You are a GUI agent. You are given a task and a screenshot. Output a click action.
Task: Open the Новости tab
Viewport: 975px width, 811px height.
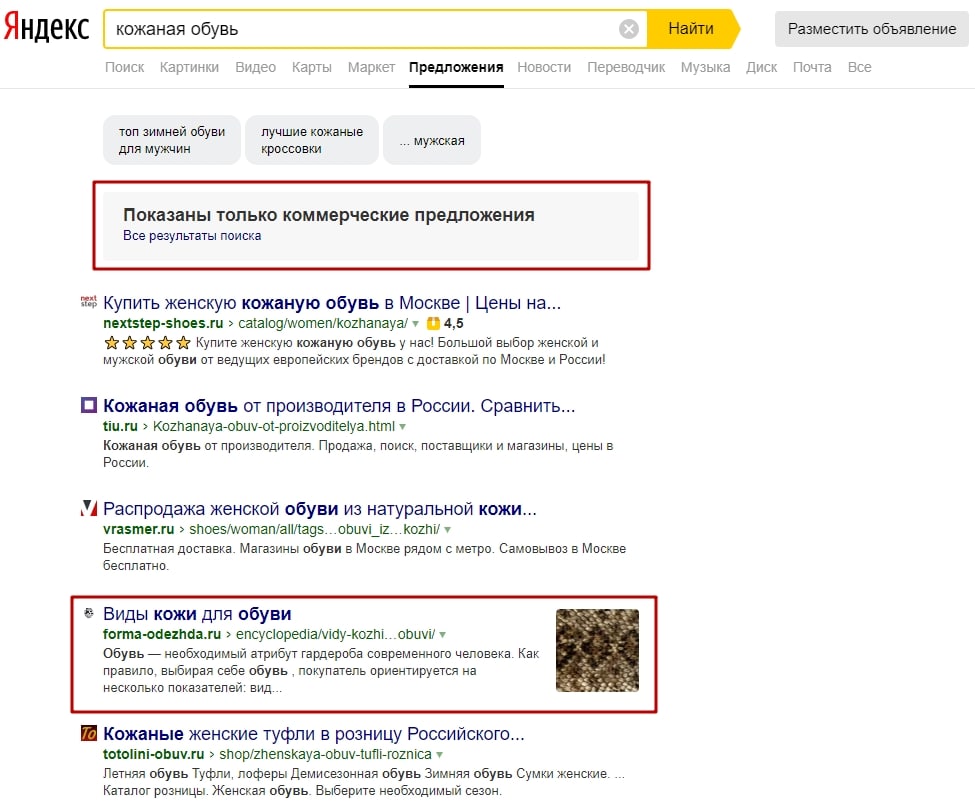point(544,67)
